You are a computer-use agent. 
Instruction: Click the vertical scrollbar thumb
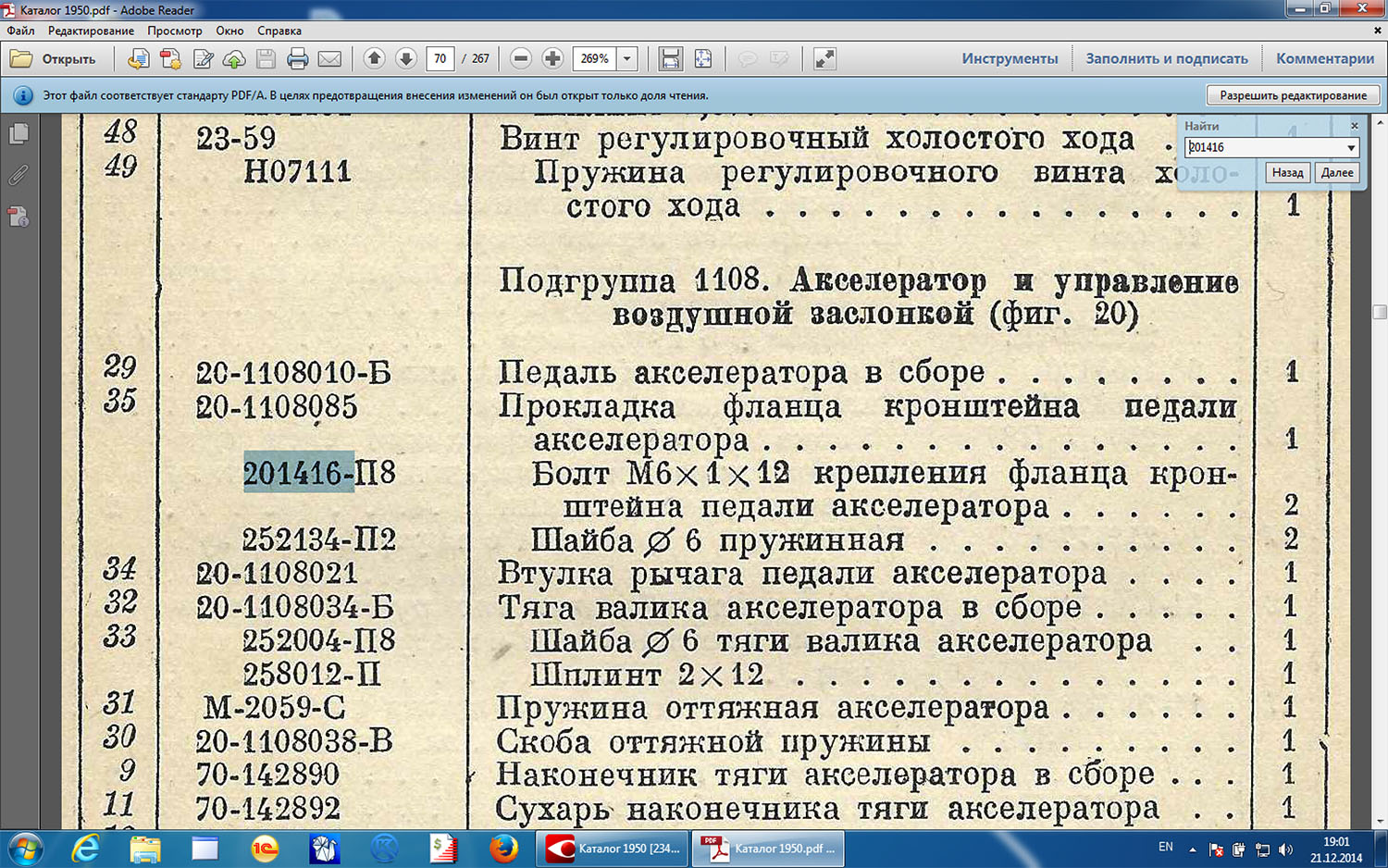[x=1380, y=312]
